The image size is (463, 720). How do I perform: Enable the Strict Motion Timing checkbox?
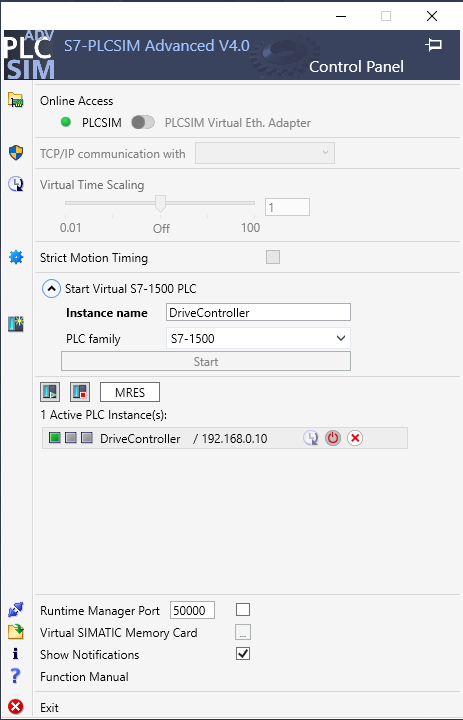pos(273,257)
